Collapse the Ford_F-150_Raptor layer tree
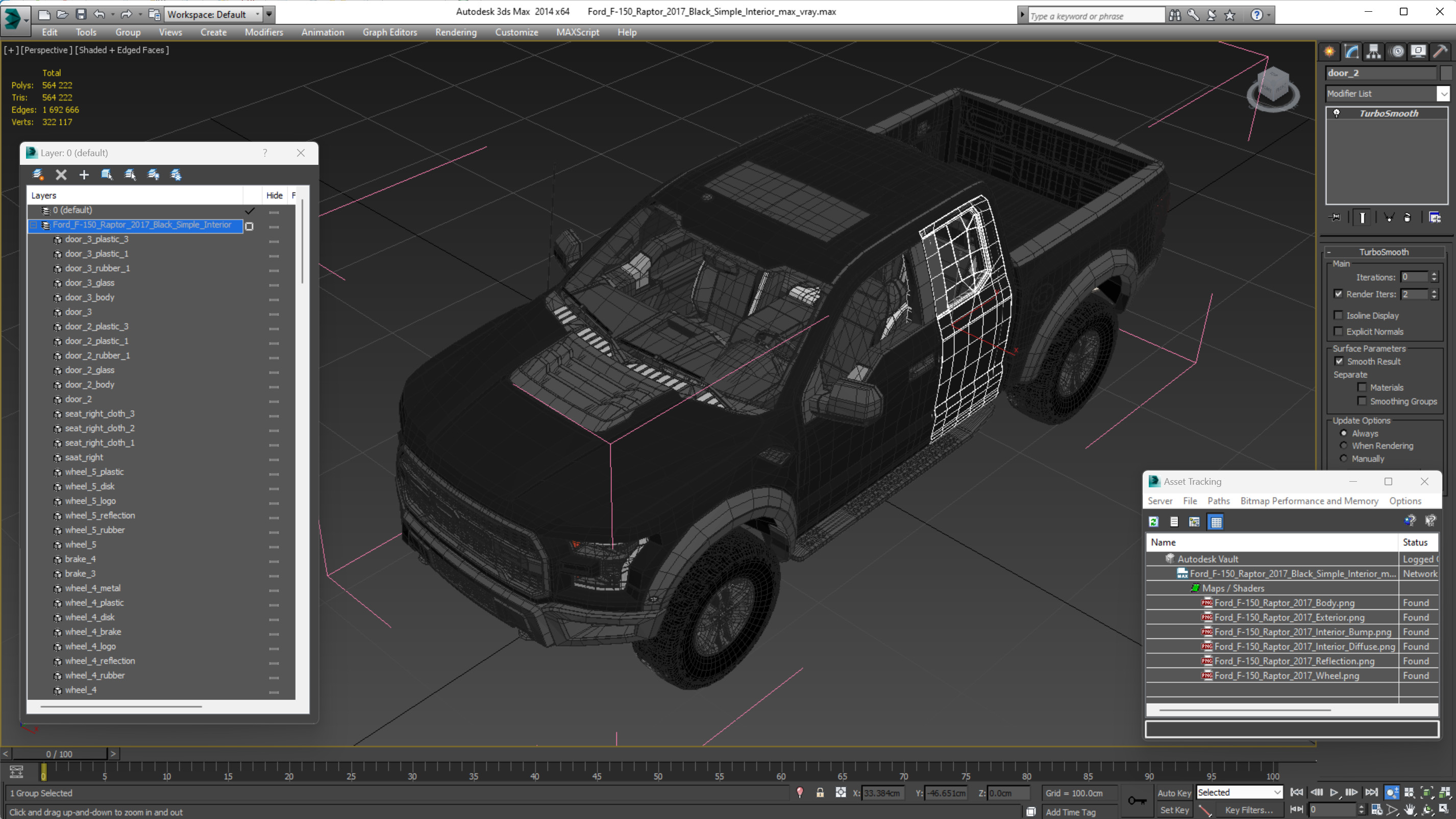The height and width of the screenshot is (819, 1456). pyautogui.click(x=33, y=225)
